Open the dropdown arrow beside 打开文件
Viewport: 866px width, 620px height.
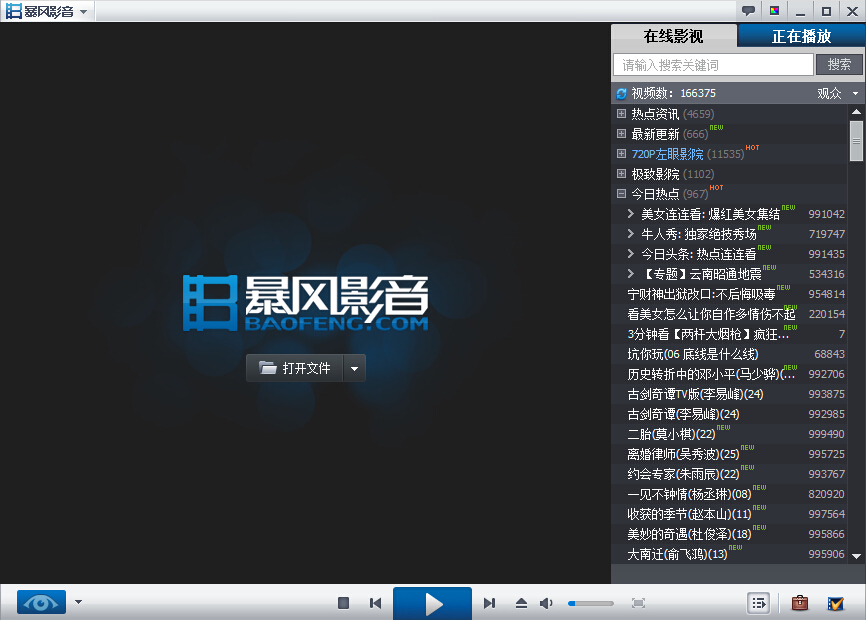coord(355,368)
